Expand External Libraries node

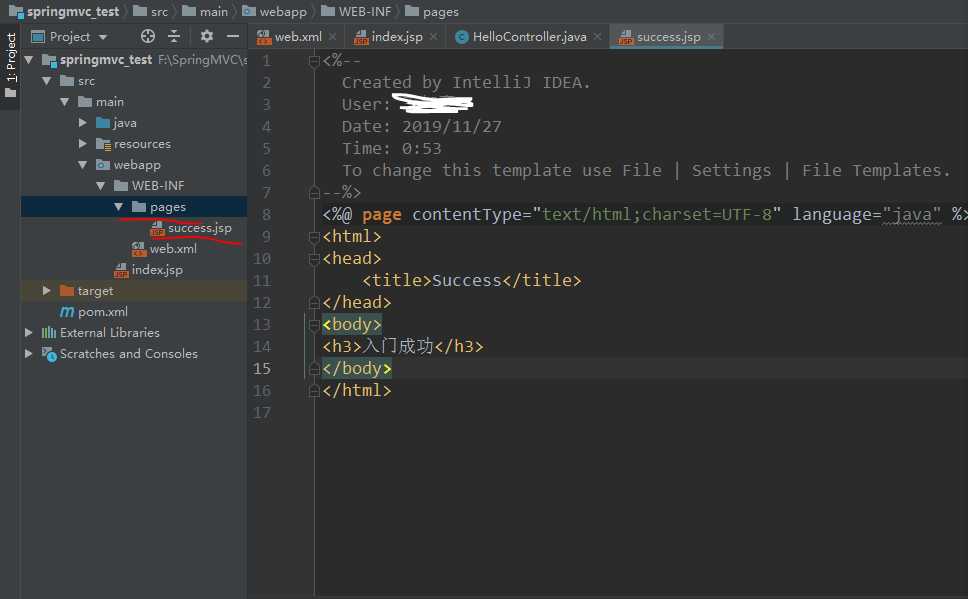pos(28,333)
